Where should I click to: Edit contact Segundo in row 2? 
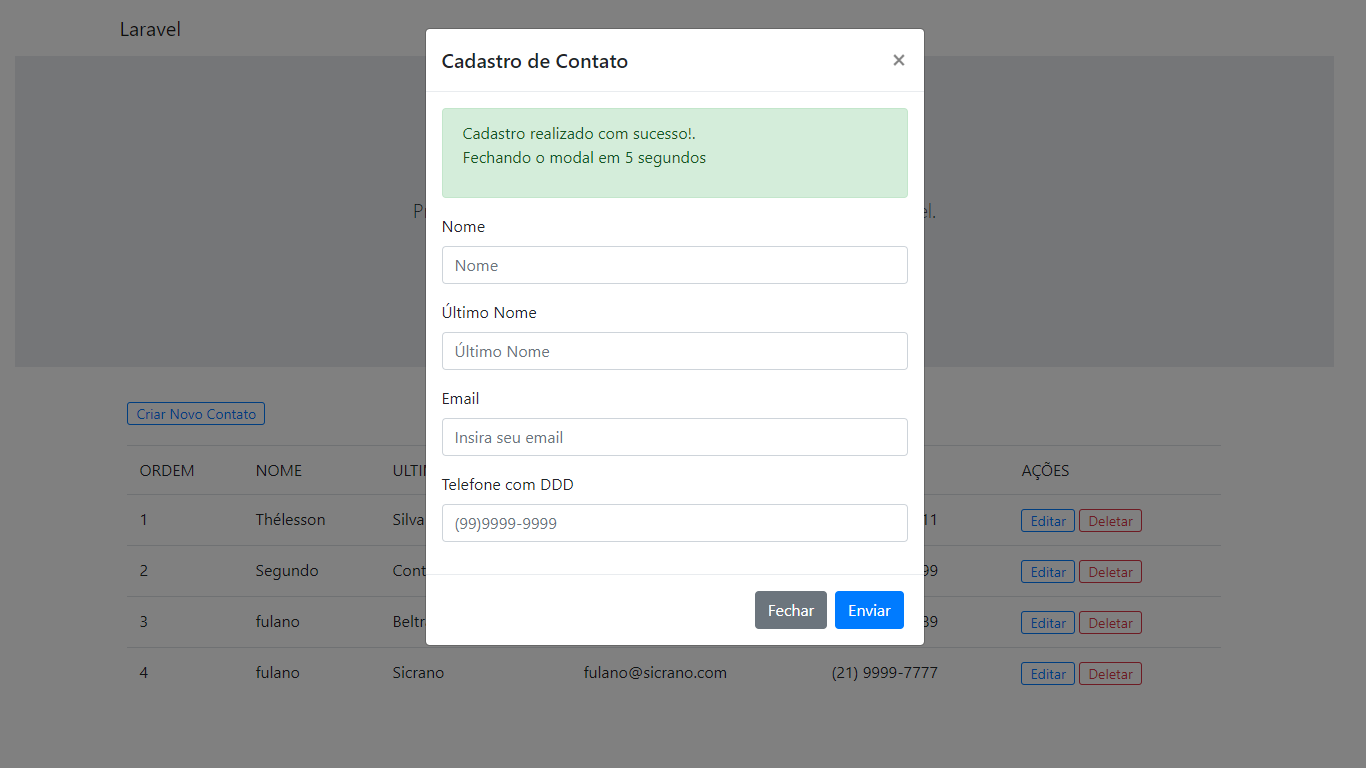click(x=1048, y=572)
